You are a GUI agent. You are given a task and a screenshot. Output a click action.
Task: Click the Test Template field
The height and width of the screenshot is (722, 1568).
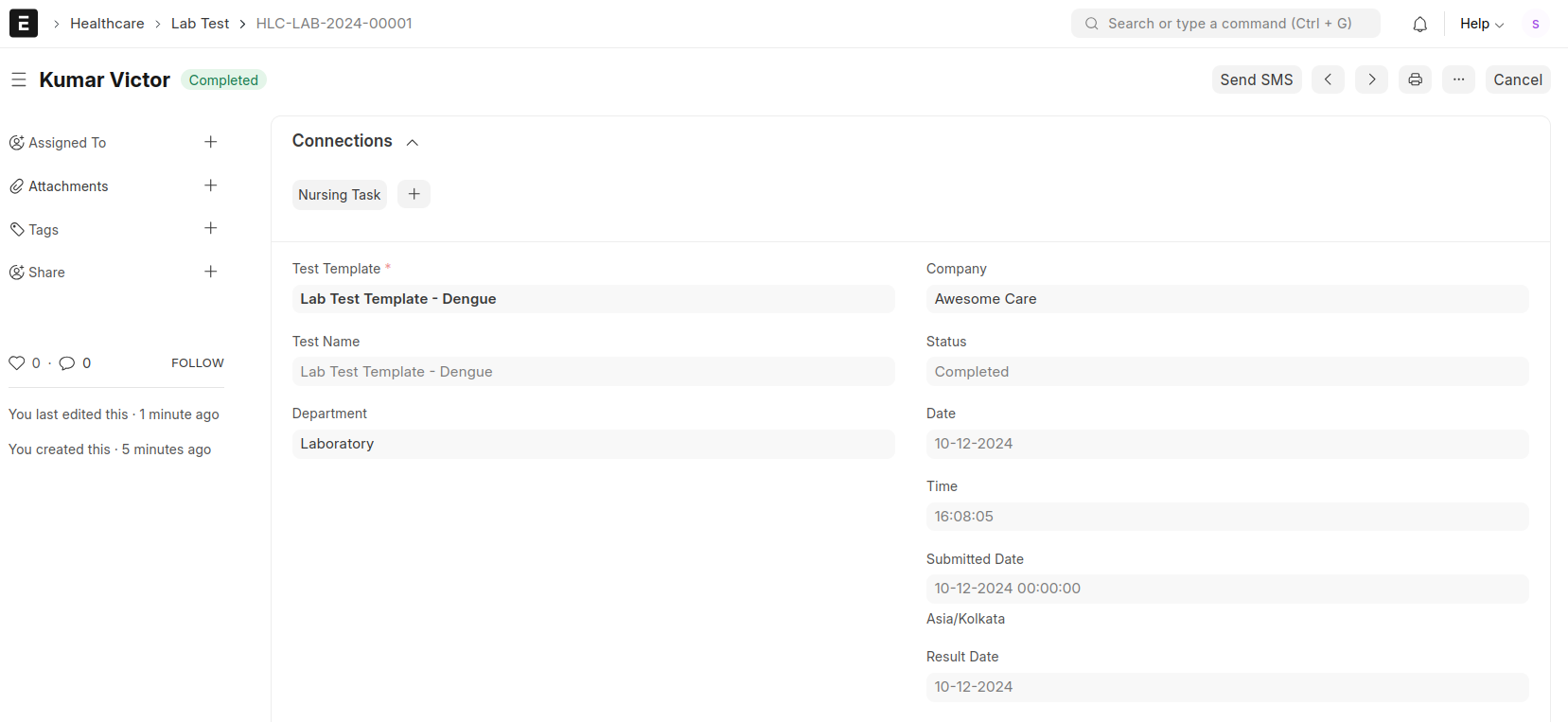(593, 299)
